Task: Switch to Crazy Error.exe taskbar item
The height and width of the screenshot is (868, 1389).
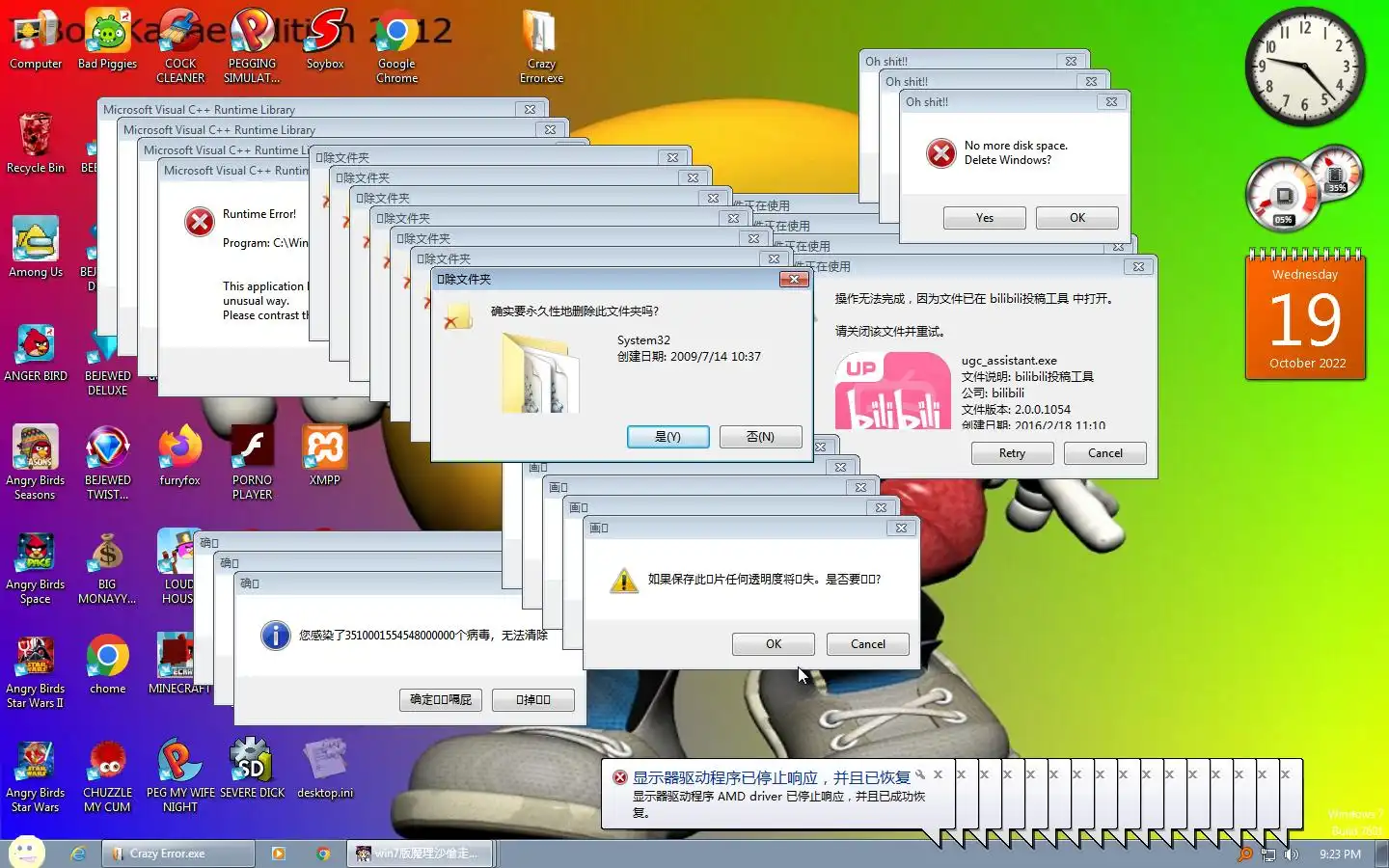Action: [x=178, y=854]
